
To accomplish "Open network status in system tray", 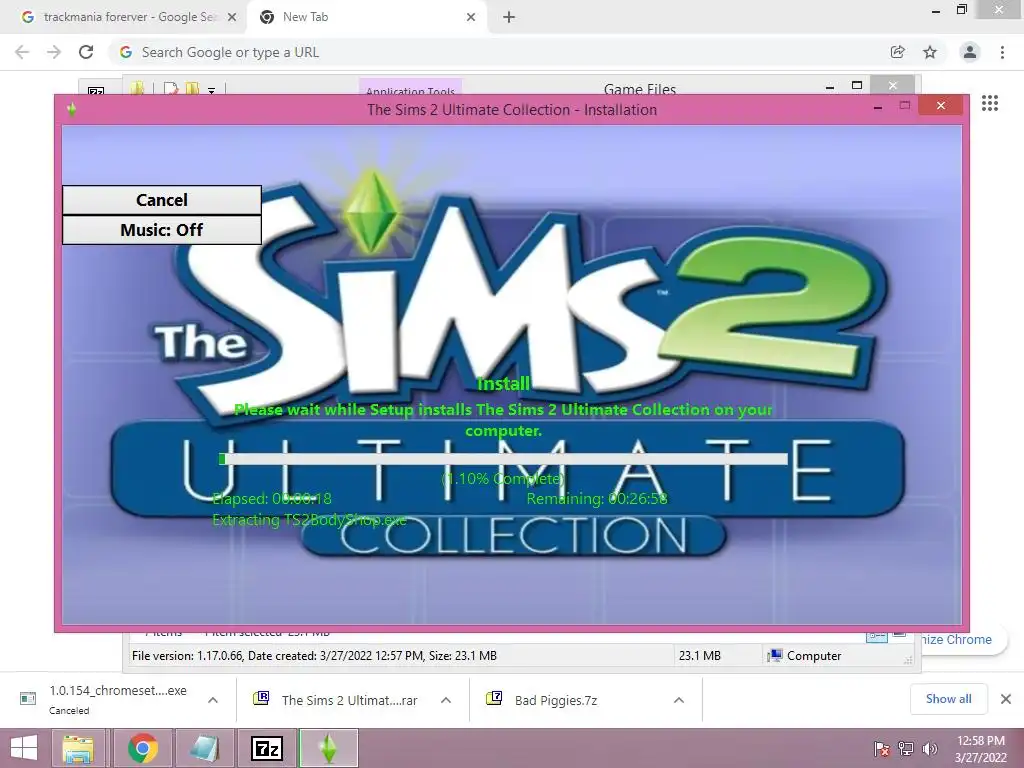I will (x=905, y=749).
